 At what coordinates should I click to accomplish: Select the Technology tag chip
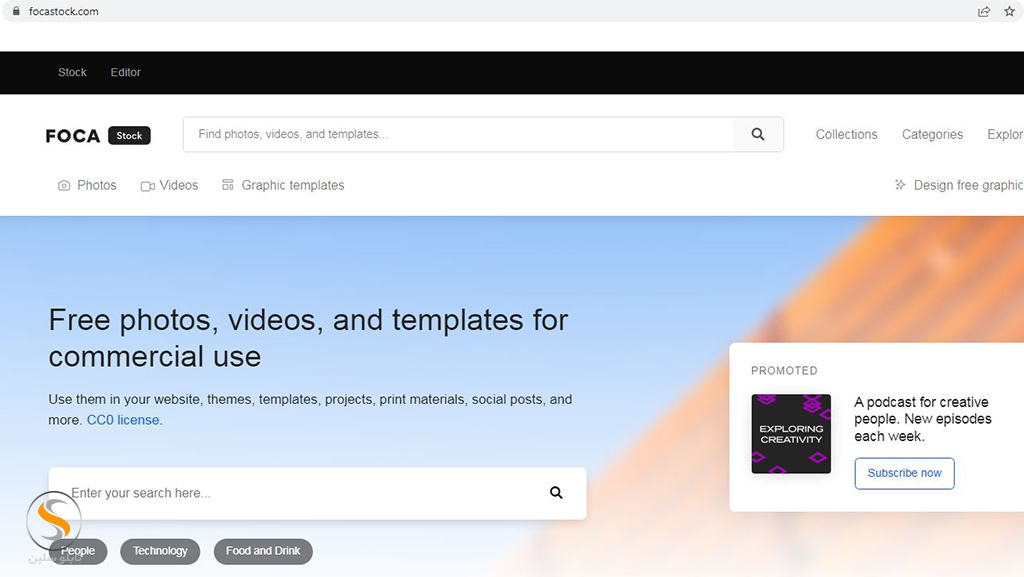[x=160, y=551]
